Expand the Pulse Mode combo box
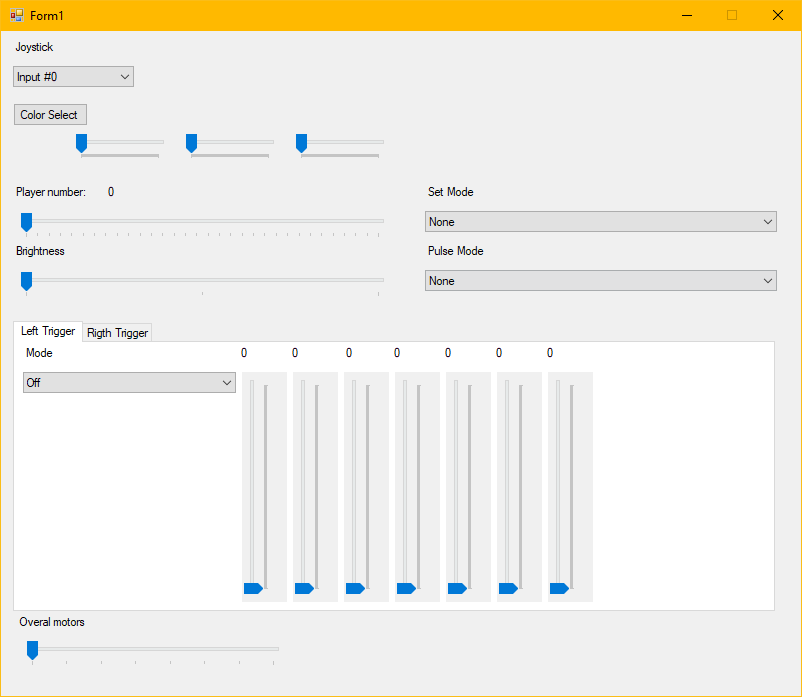 pos(600,281)
